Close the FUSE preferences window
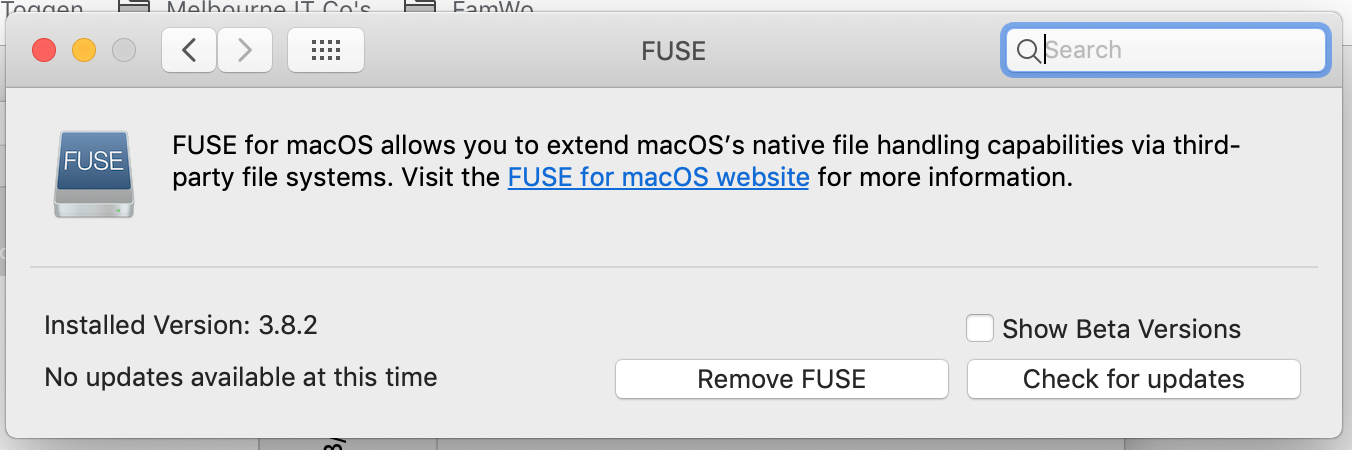The height and width of the screenshot is (450, 1352). 45,50
